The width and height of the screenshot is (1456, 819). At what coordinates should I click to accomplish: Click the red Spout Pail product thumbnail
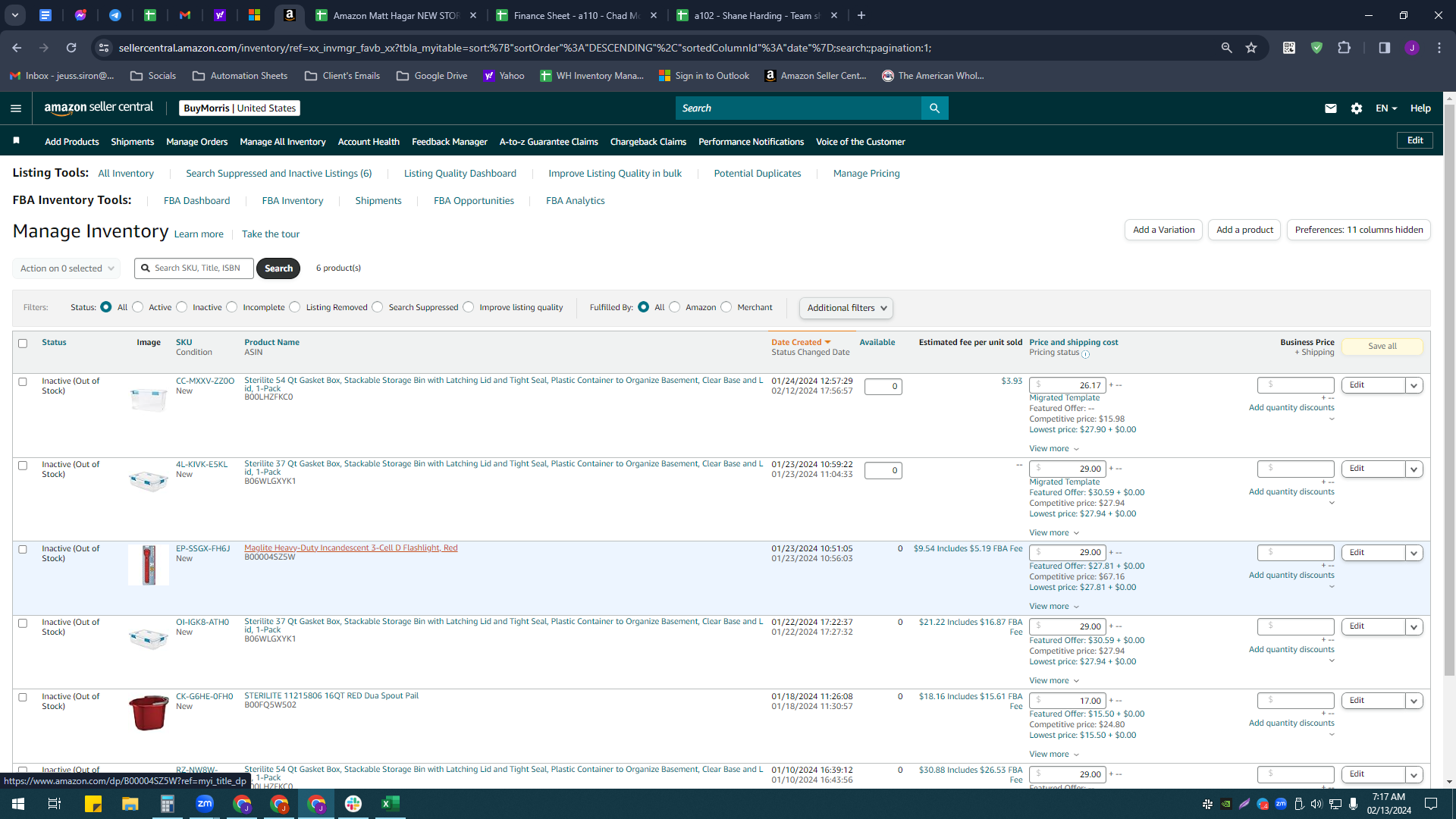pos(149,713)
